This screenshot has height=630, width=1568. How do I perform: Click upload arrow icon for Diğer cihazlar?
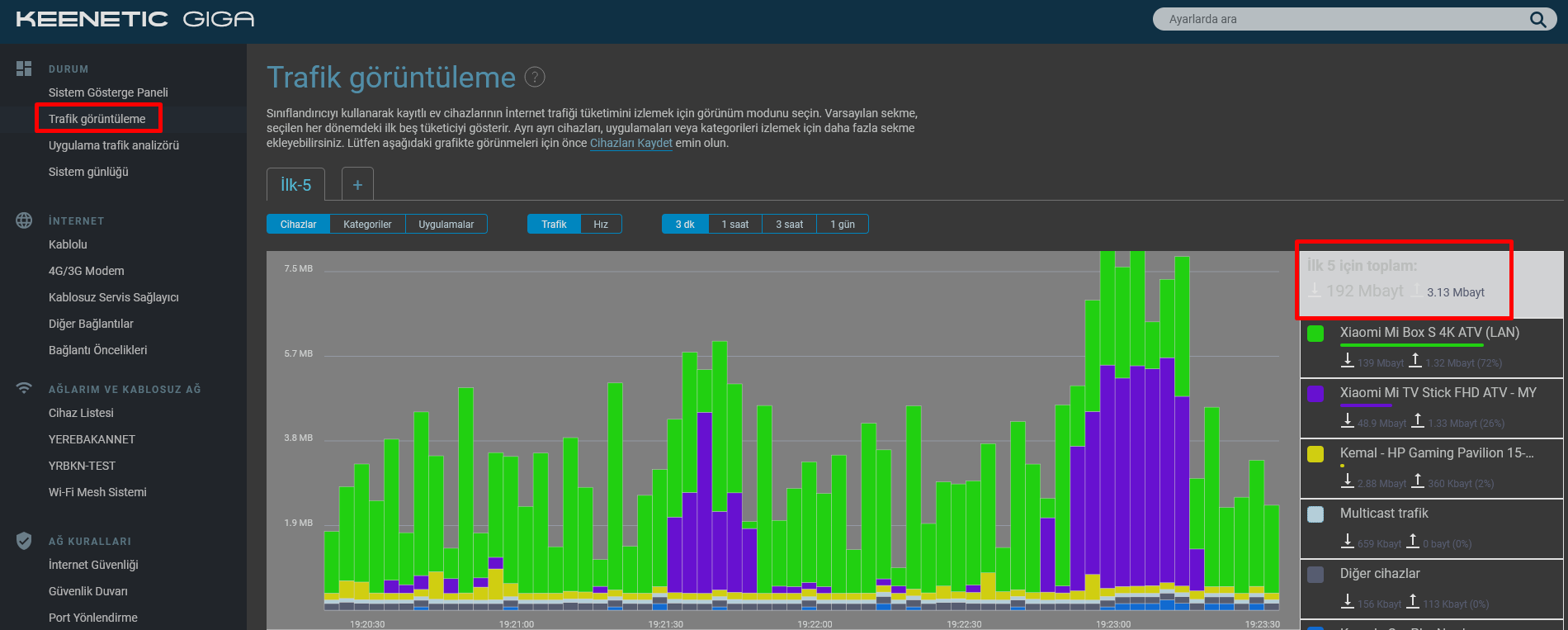1413,601
